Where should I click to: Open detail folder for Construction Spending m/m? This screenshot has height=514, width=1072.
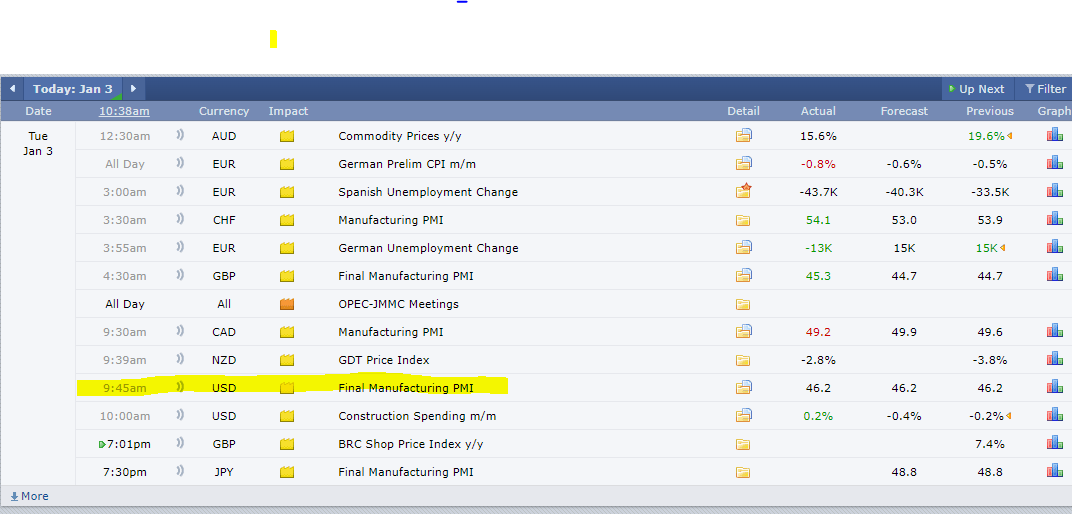[743, 415]
